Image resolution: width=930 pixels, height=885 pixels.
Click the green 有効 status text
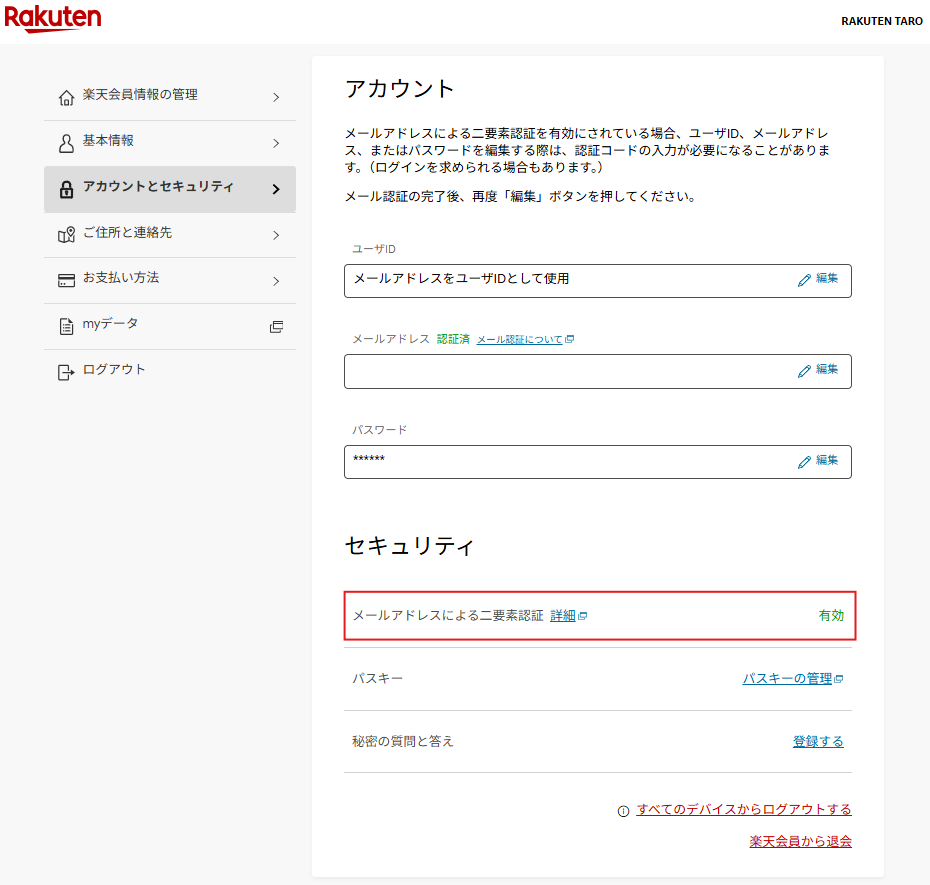click(832, 616)
